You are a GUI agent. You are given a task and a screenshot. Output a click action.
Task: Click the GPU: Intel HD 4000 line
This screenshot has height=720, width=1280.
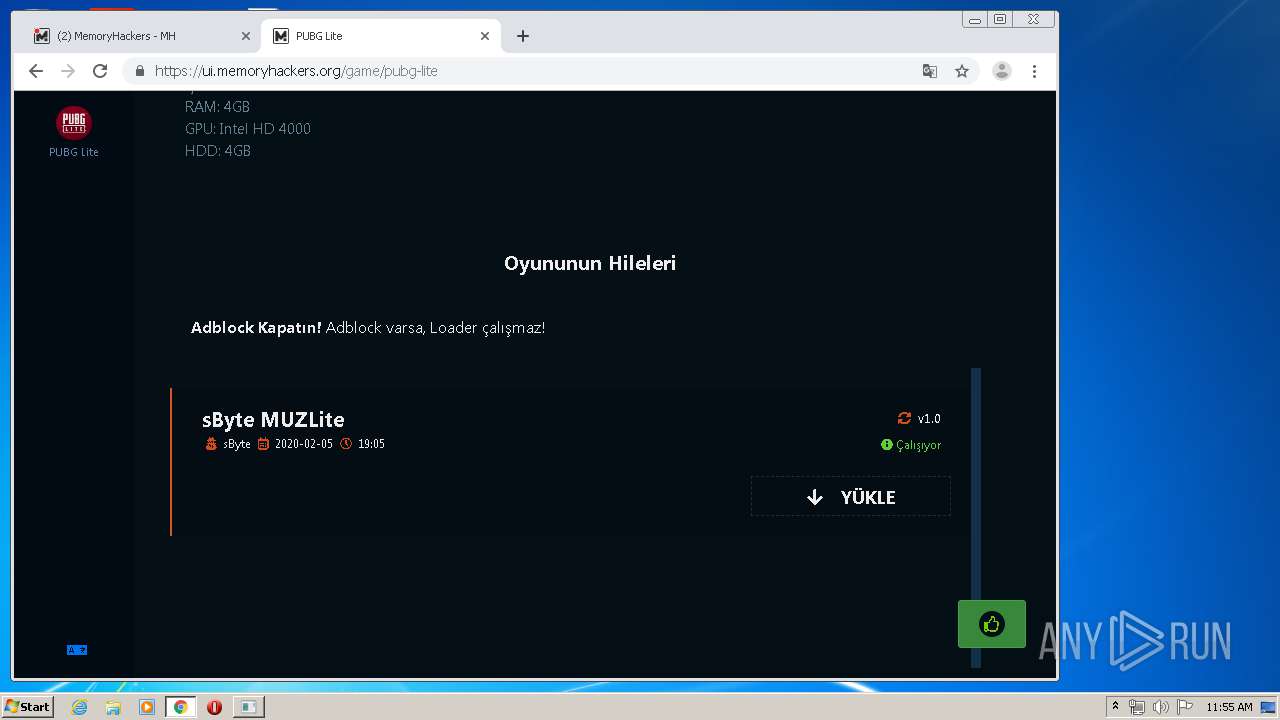click(x=248, y=129)
